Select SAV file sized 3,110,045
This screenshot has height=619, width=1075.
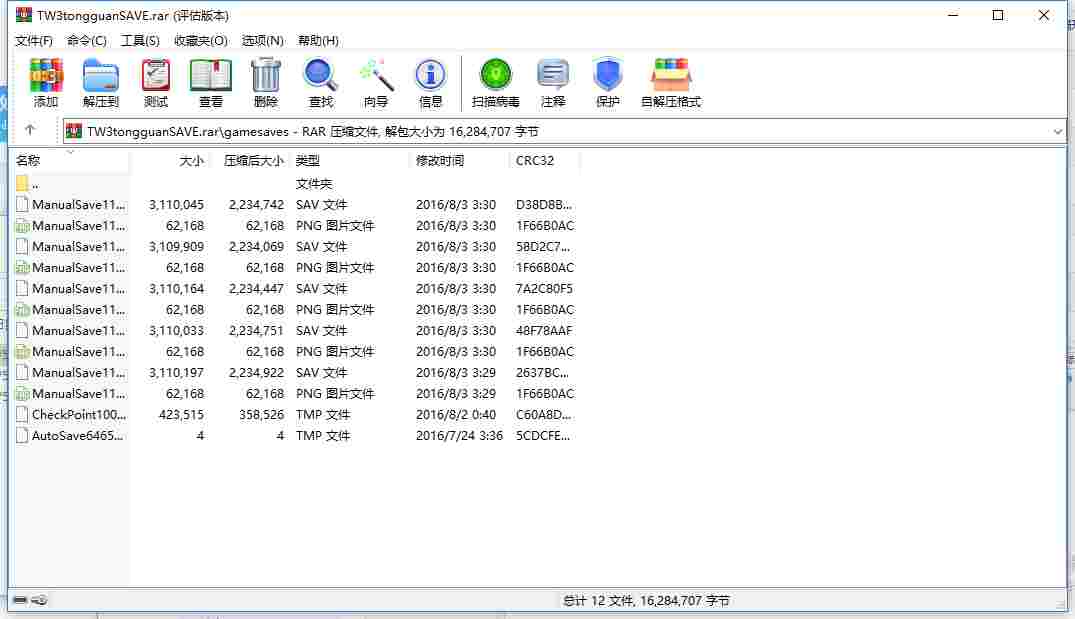tap(295, 205)
